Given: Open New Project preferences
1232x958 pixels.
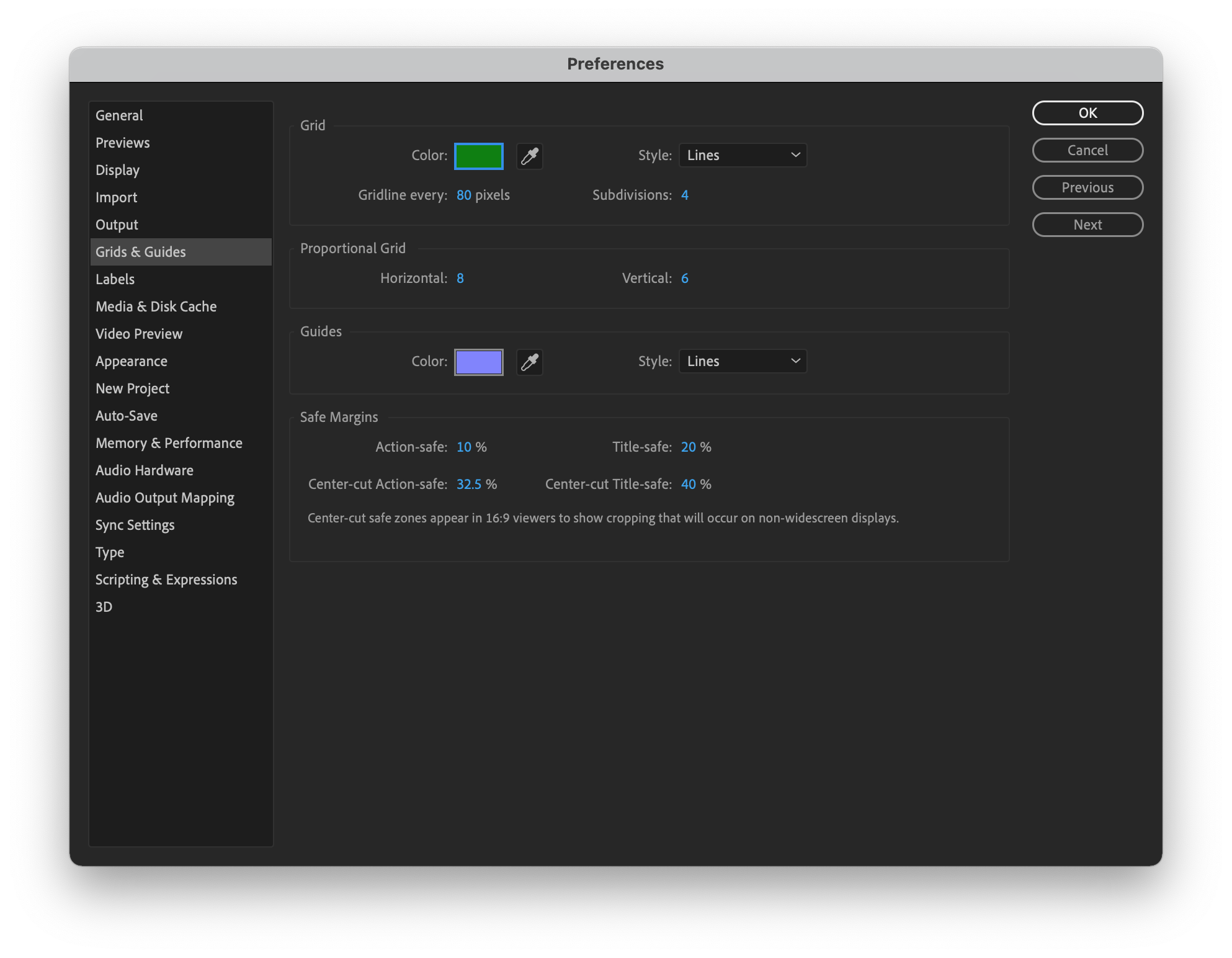Looking at the screenshot, I should click(181, 388).
